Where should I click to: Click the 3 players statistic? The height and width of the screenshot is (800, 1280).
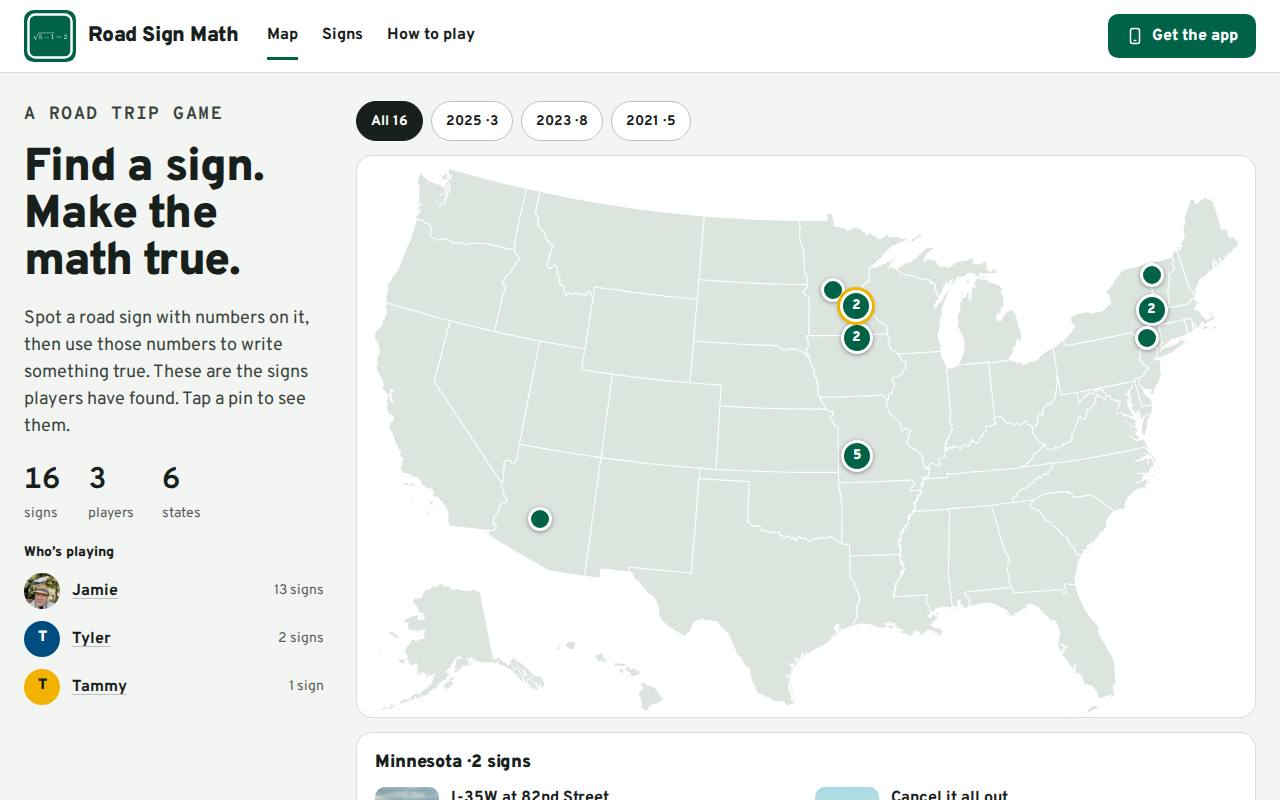[110, 492]
